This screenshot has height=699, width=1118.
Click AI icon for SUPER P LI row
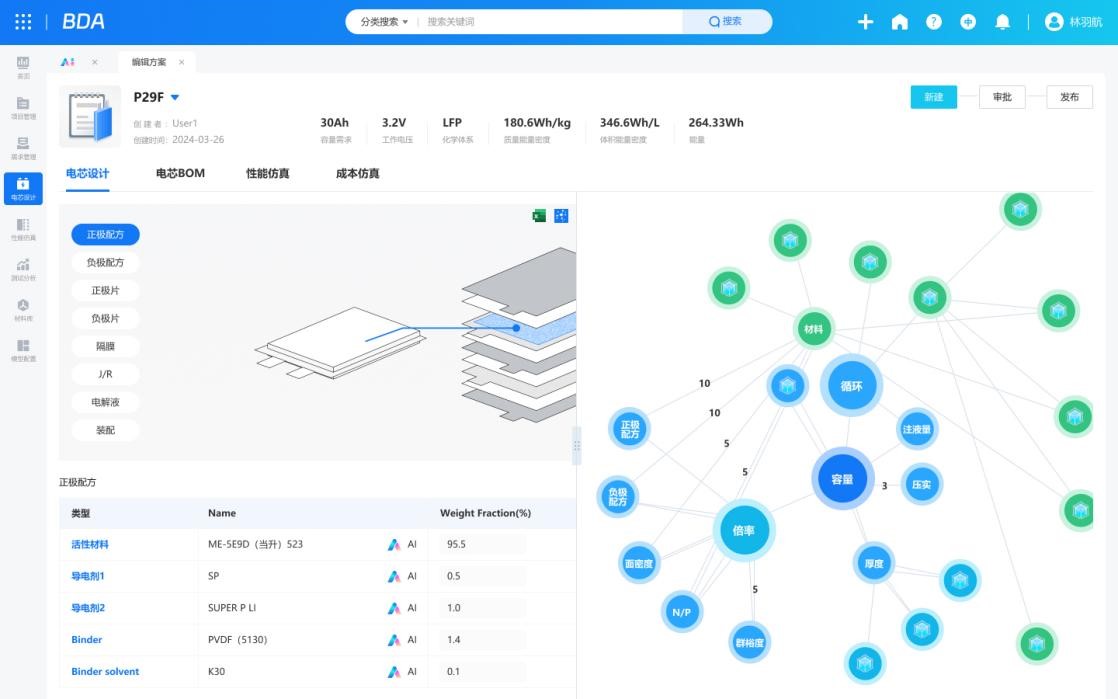395,608
